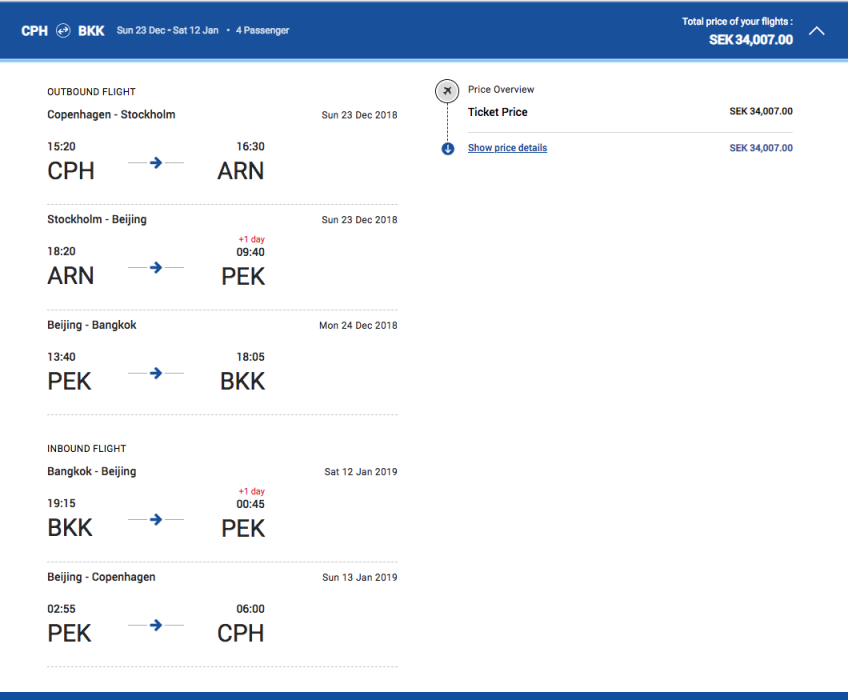Click the +1 day note on Stockholm - Beijing
848x700 pixels.
click(251, 239)
